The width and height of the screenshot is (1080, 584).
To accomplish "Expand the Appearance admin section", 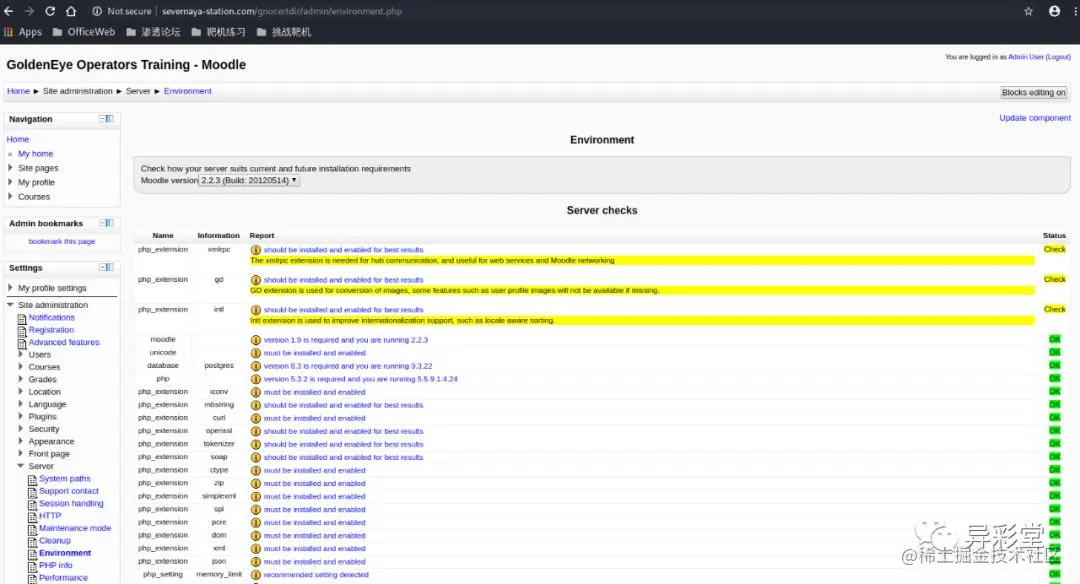I will coord(21,441).
